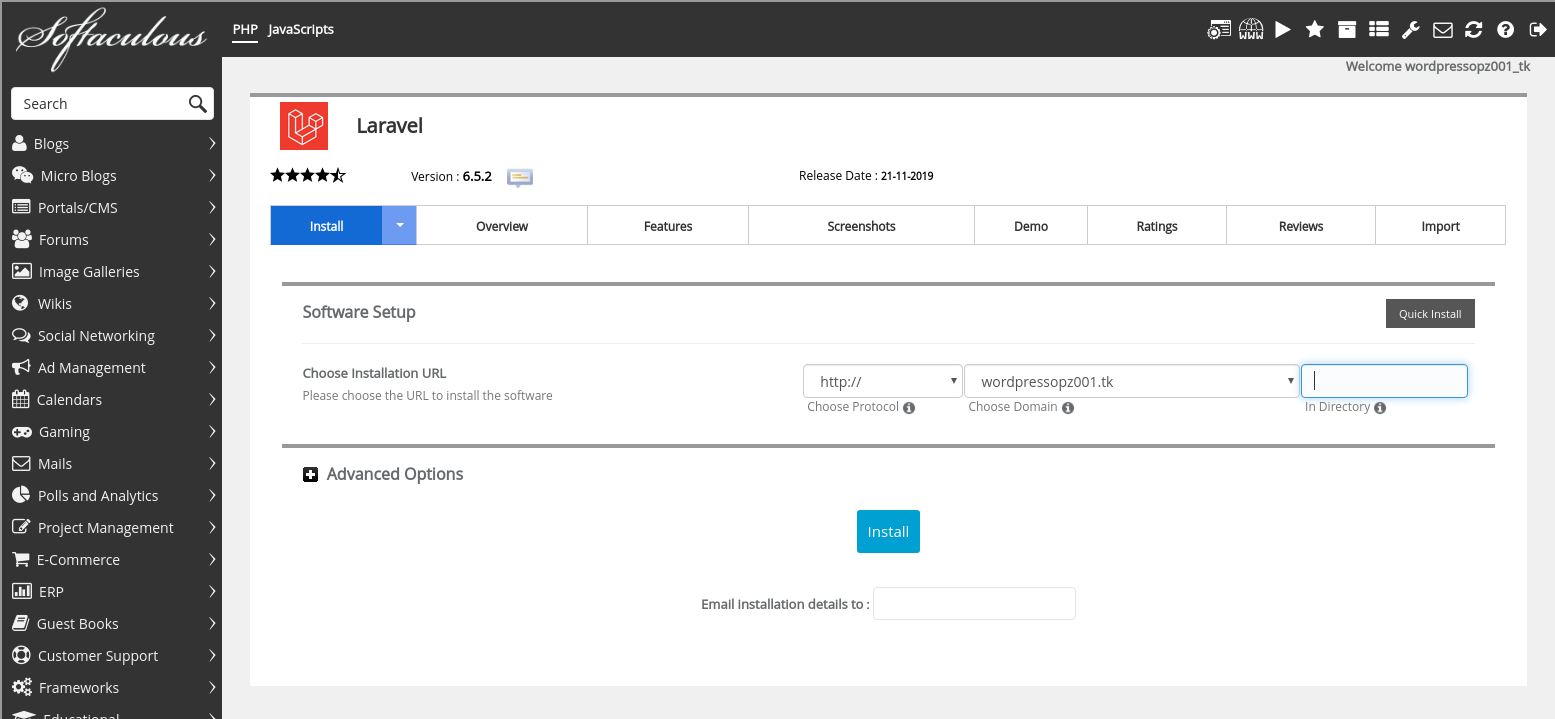Viewport: 1555px width, 719px height.
Task: Open the Screenshots tab
Action: [x=861, y=226]
